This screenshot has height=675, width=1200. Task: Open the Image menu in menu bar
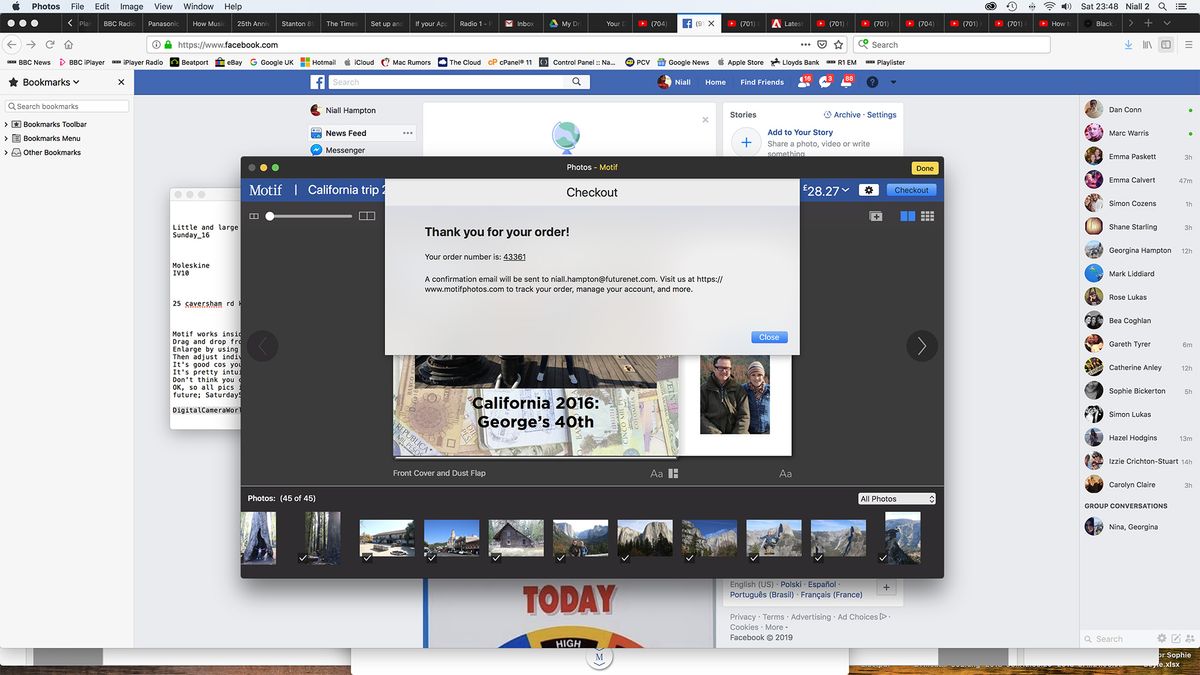[x=131, y=6]
